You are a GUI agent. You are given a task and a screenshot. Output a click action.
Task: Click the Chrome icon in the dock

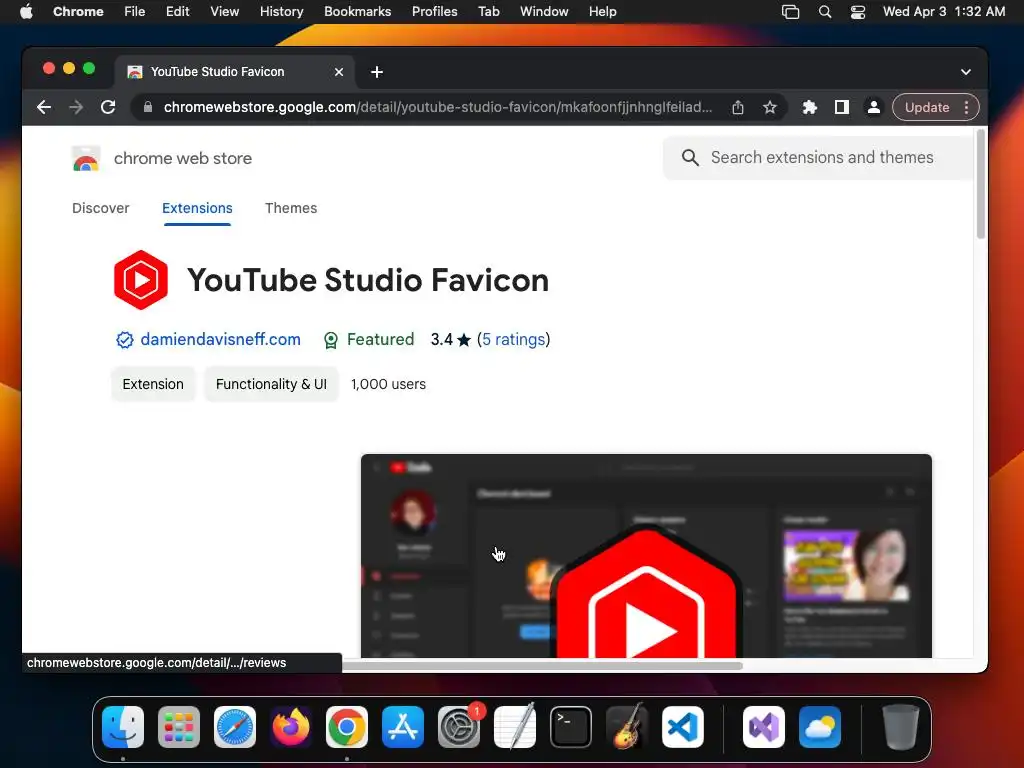coord(347,727)
